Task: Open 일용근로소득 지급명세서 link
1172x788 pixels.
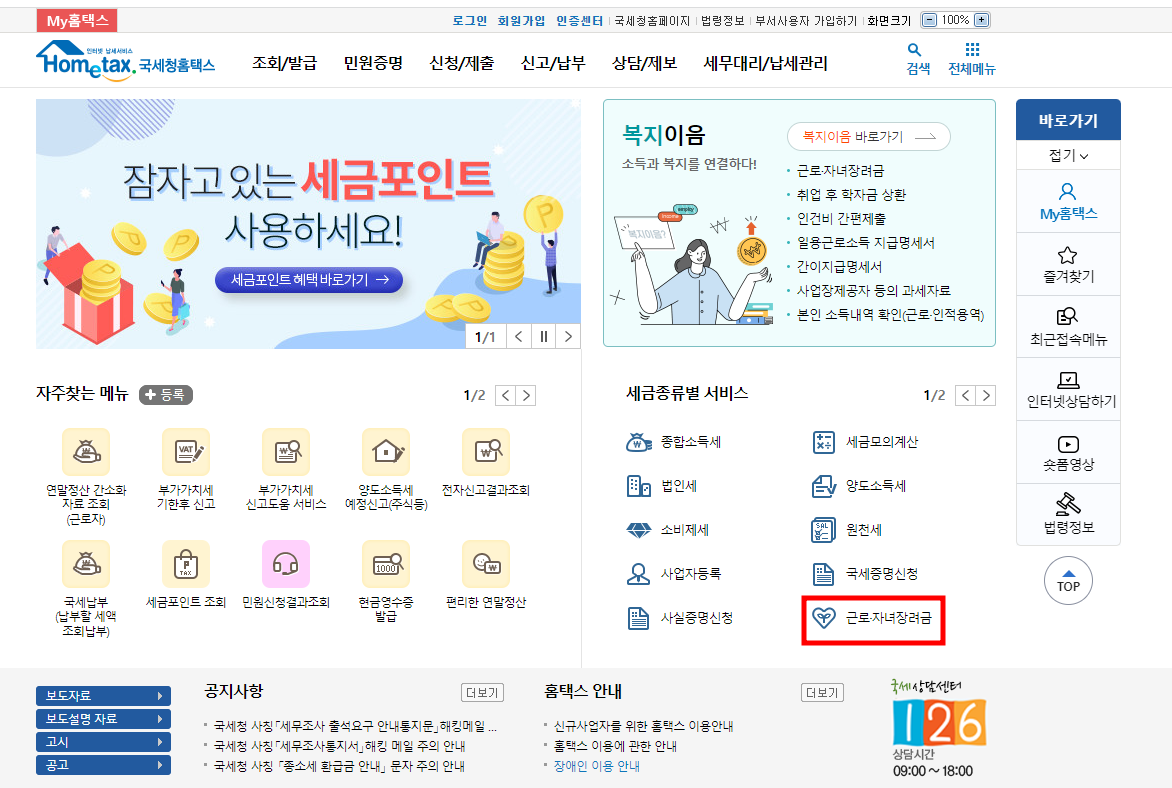Action: tap(866, 243)
